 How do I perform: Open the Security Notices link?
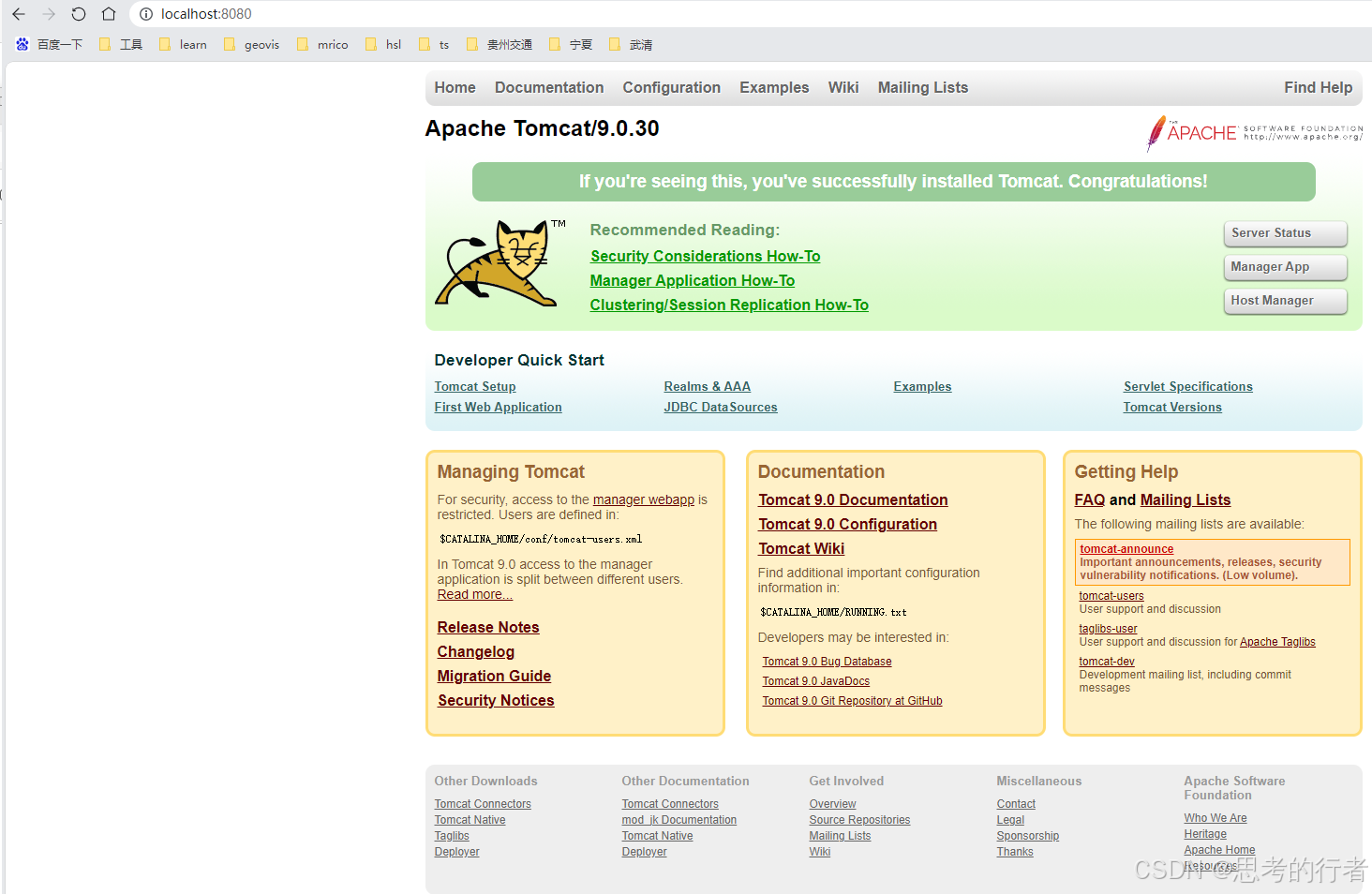pyautogui.click(x=496, y=700)
